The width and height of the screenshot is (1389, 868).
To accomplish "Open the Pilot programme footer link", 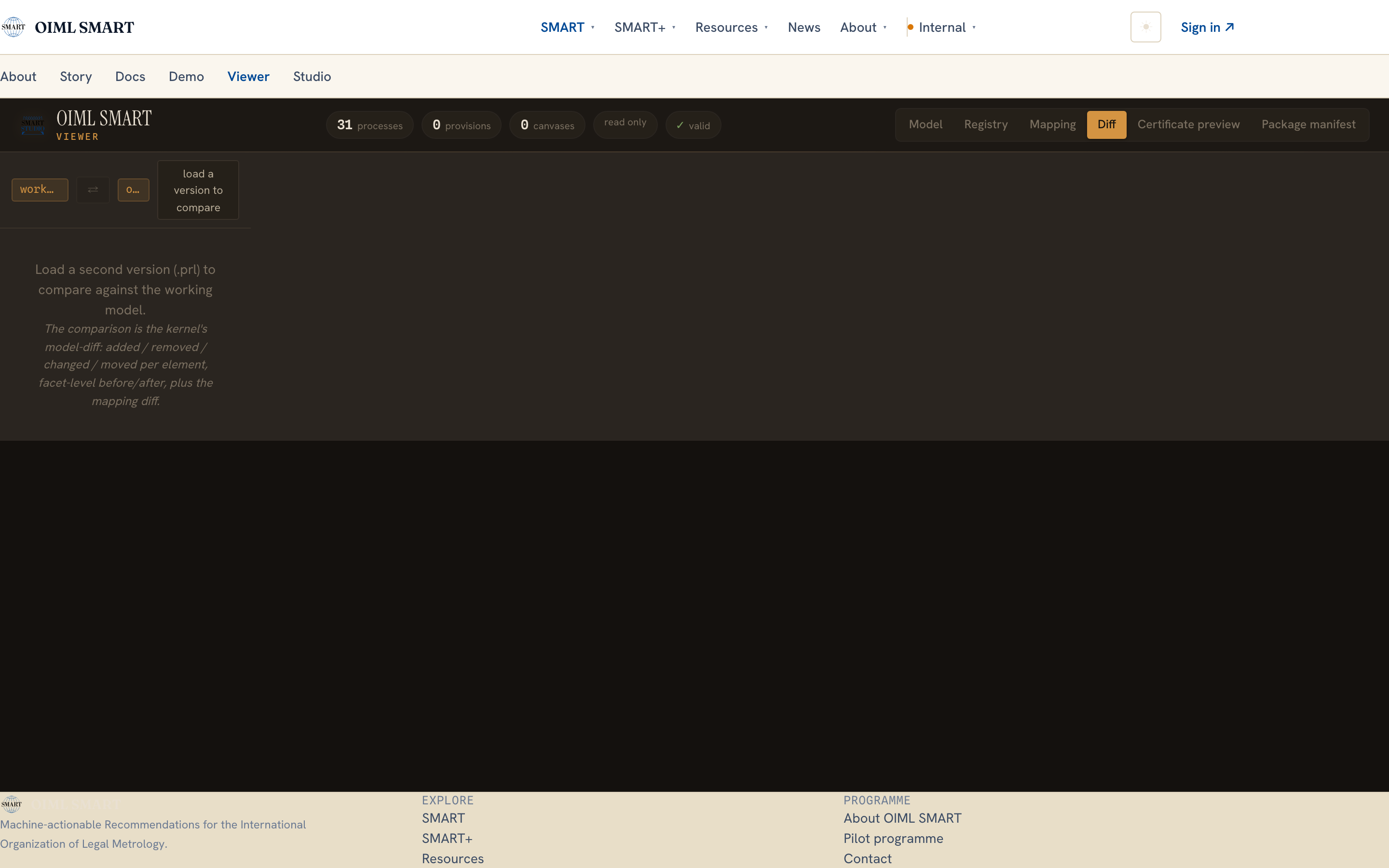I will coord(893,838).
